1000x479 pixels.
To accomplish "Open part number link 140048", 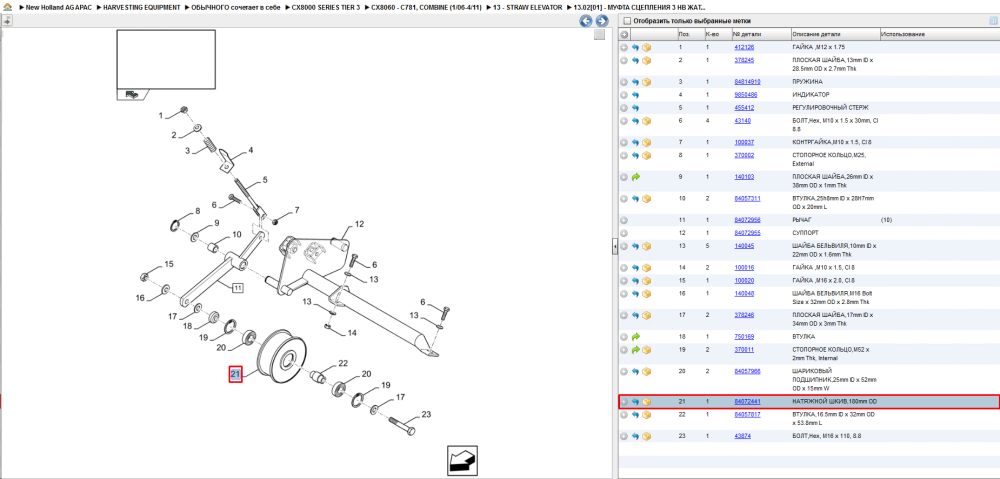I will tap(744, 293).
